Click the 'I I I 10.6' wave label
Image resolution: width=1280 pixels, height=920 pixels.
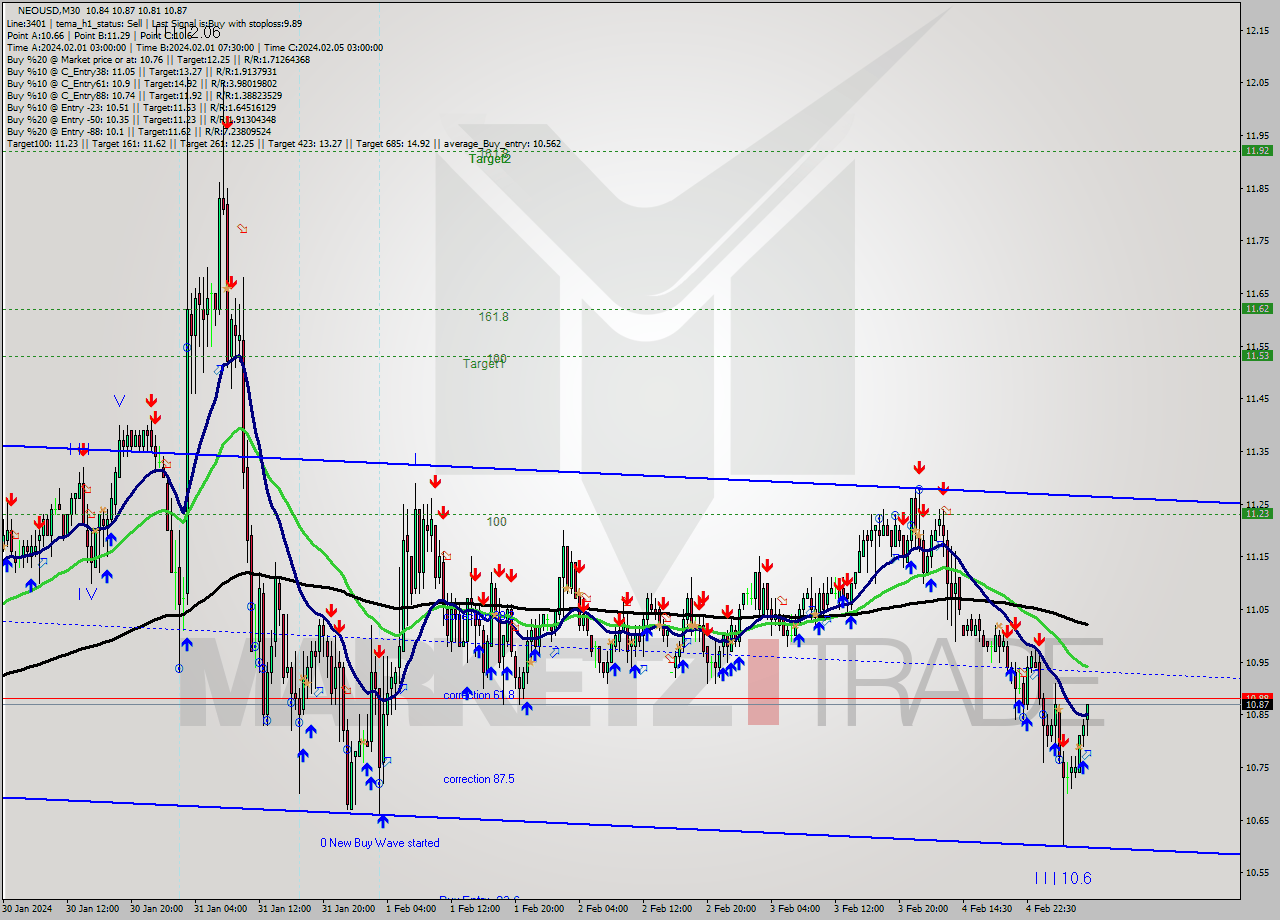click(1063, 879)
